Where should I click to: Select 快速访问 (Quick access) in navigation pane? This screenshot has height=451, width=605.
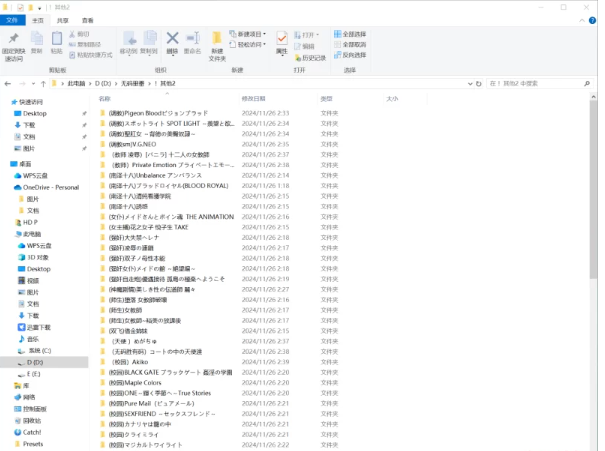[27, 102]
